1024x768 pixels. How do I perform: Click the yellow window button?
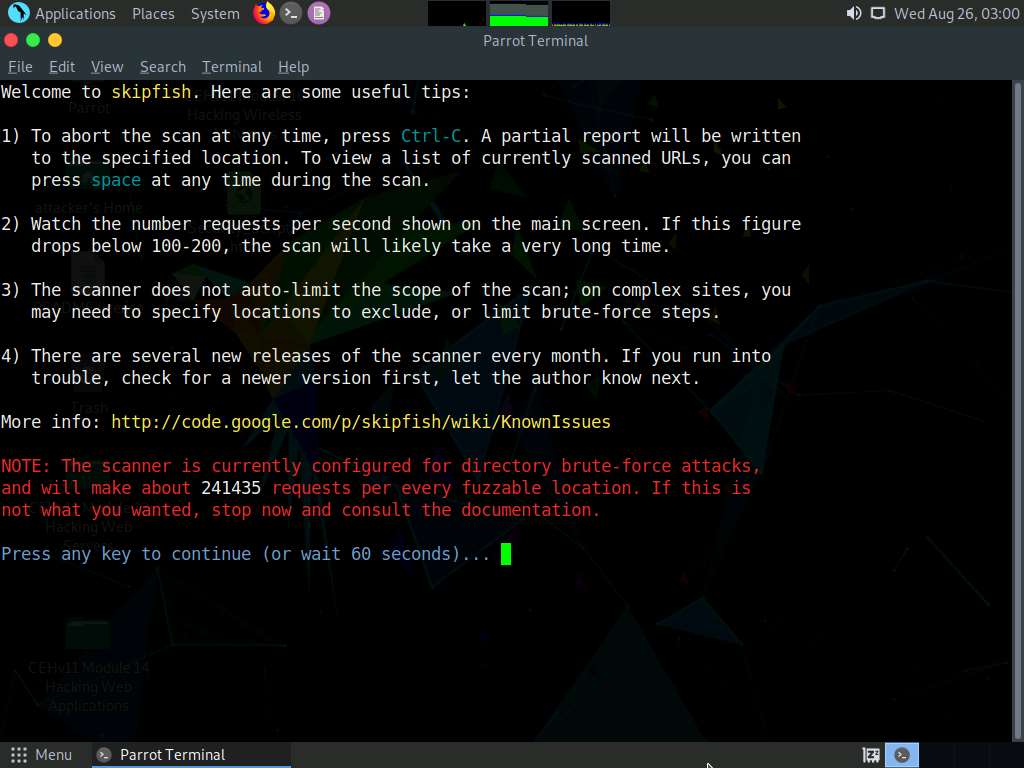coord(56,40)
